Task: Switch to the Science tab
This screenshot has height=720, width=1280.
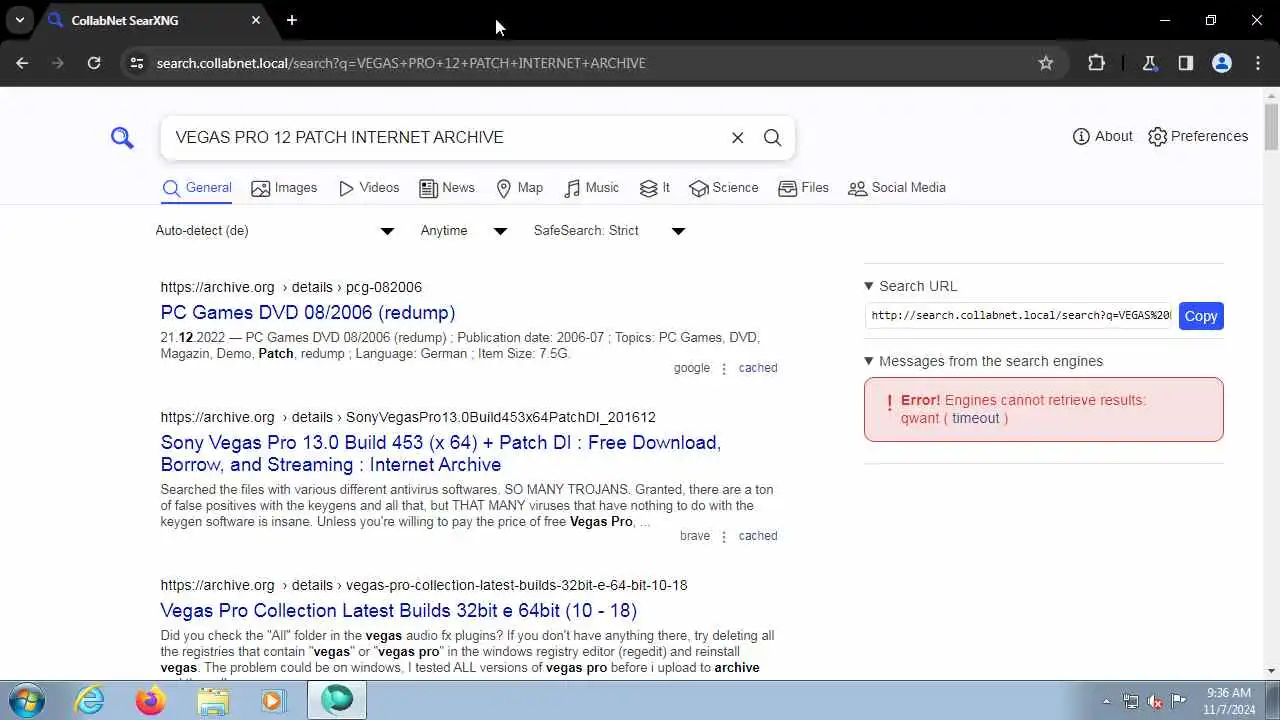Action: click(x=724, y=188)
